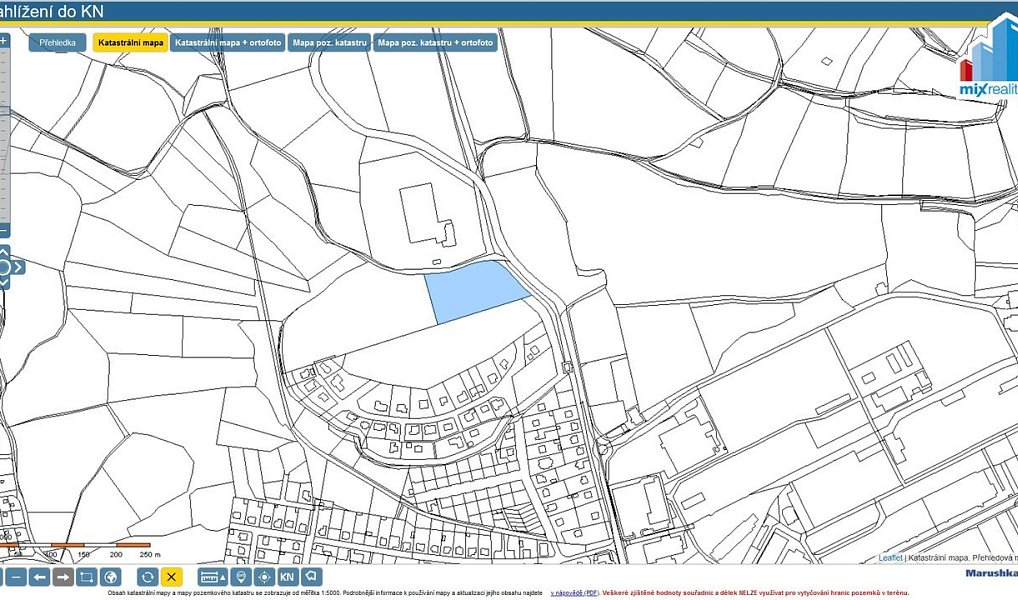Click the Marushka text at the bottom right
This screenshot has height=600, width=1018.
click(991, 573)
